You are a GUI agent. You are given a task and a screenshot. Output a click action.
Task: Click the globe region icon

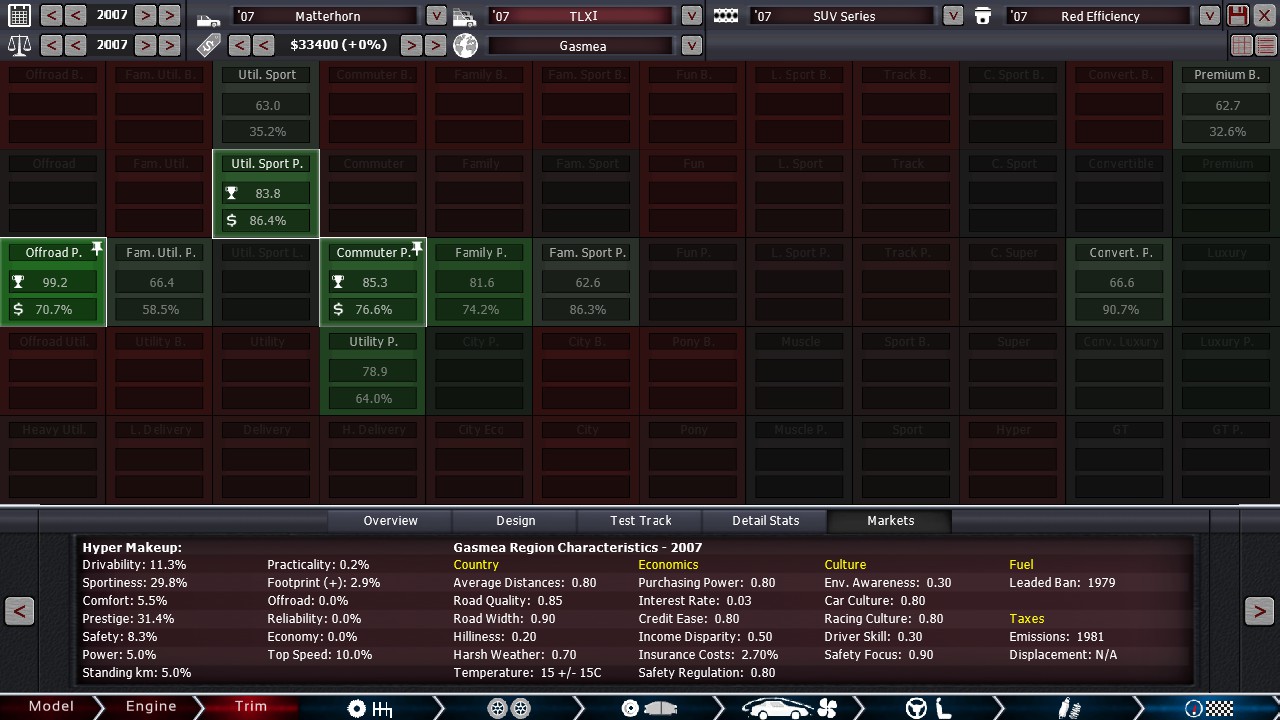tap(465, 45)
